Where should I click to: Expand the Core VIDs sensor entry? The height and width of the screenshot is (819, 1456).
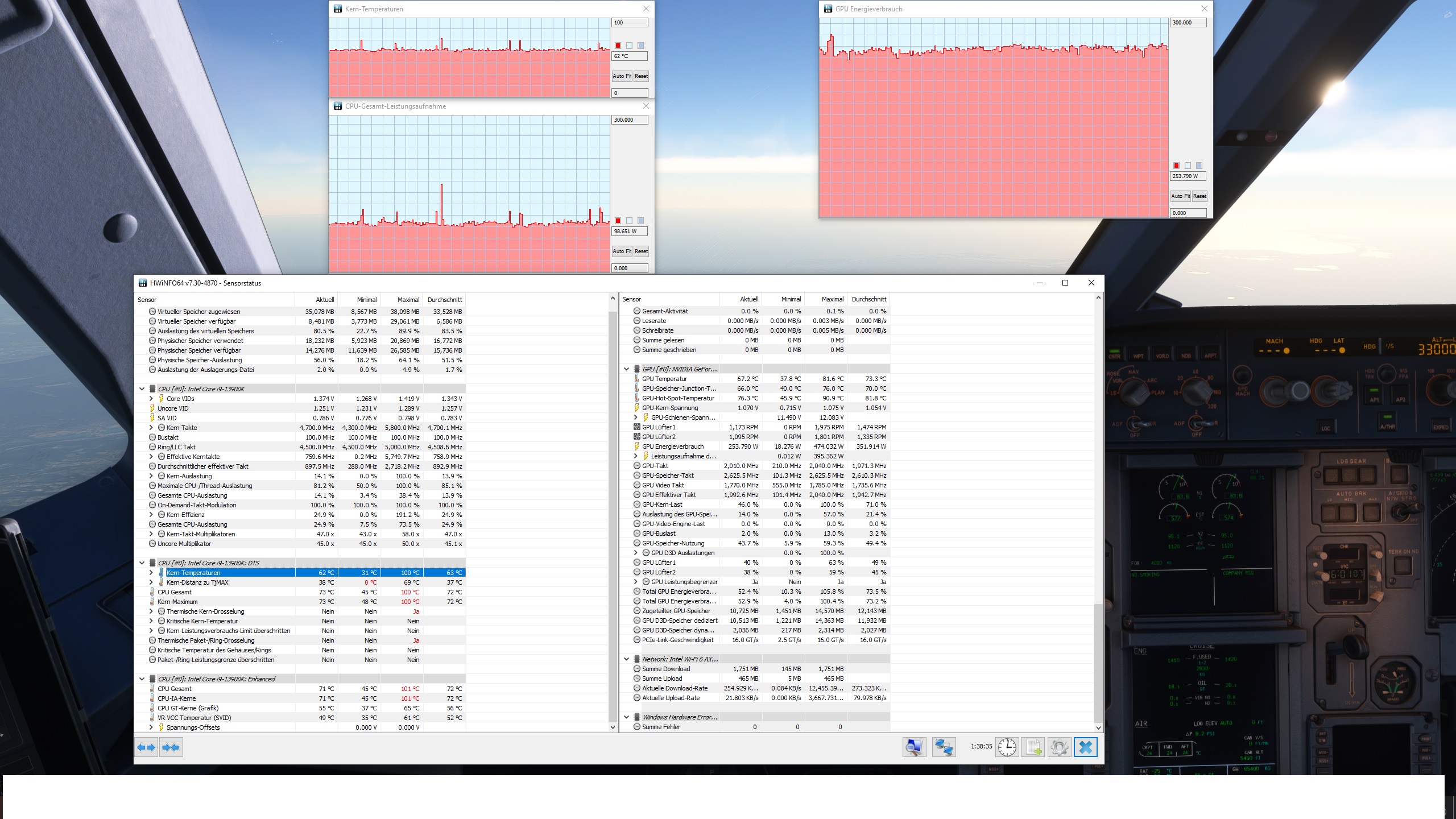pos(151,399)
